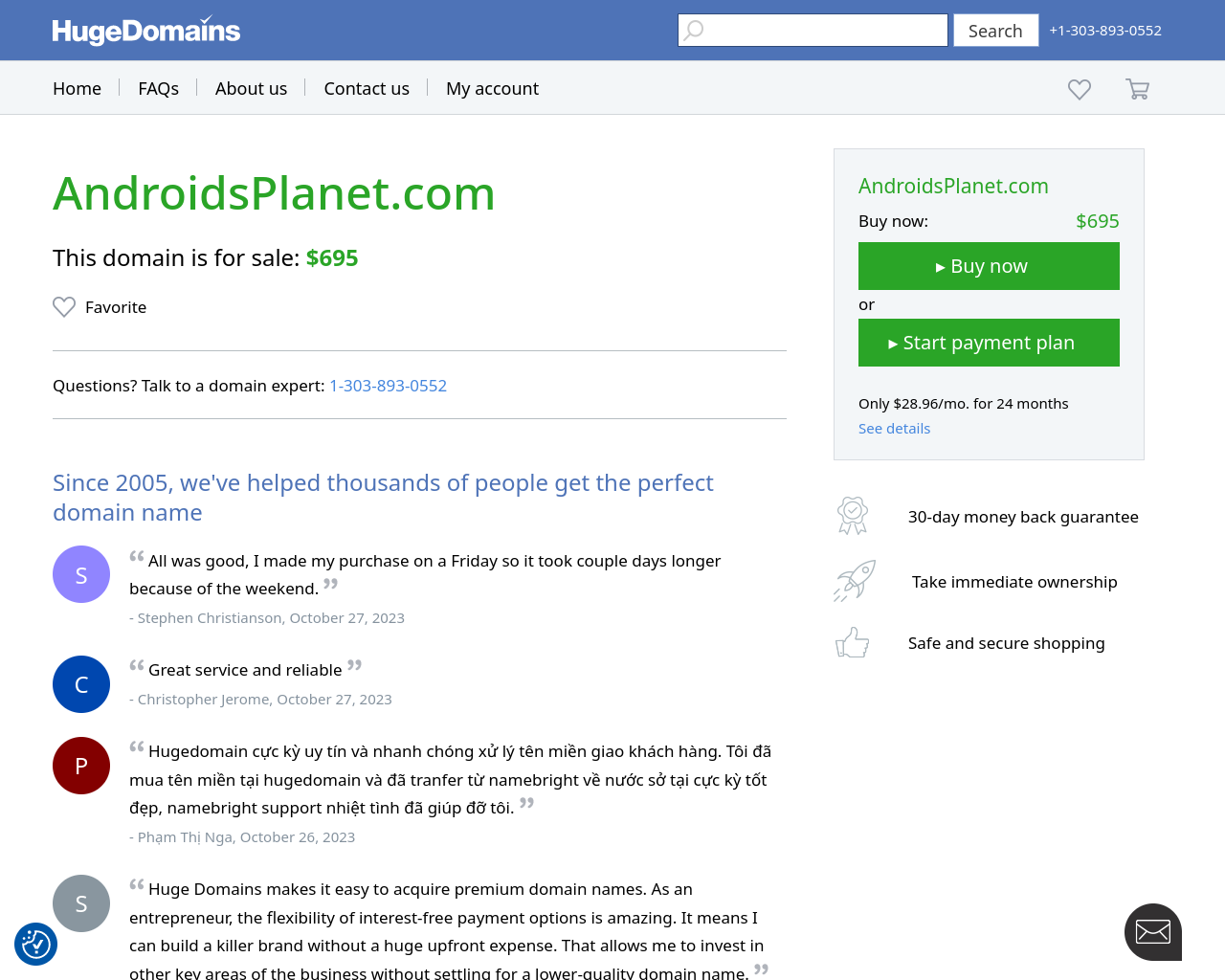Expand See details for payment plan
This screenshot has height=980, width=1225.
tap(894, 429)
